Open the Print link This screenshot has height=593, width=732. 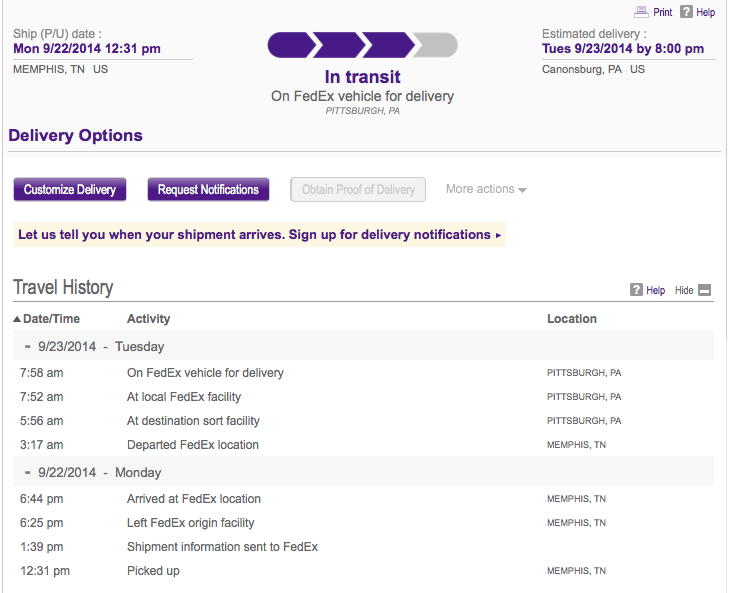(x=662, y=13)
